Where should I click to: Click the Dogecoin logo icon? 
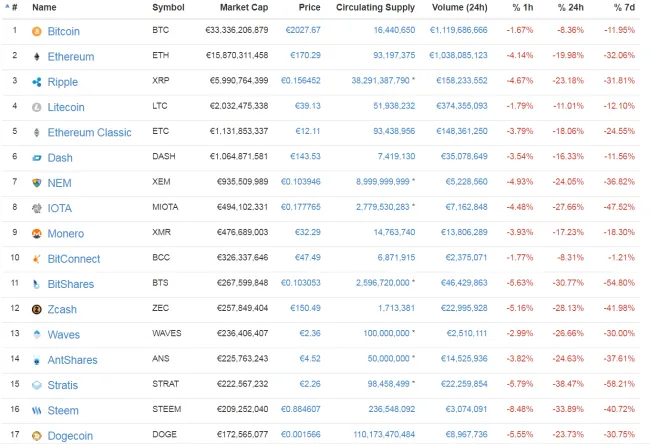click(x=37, y=436)
